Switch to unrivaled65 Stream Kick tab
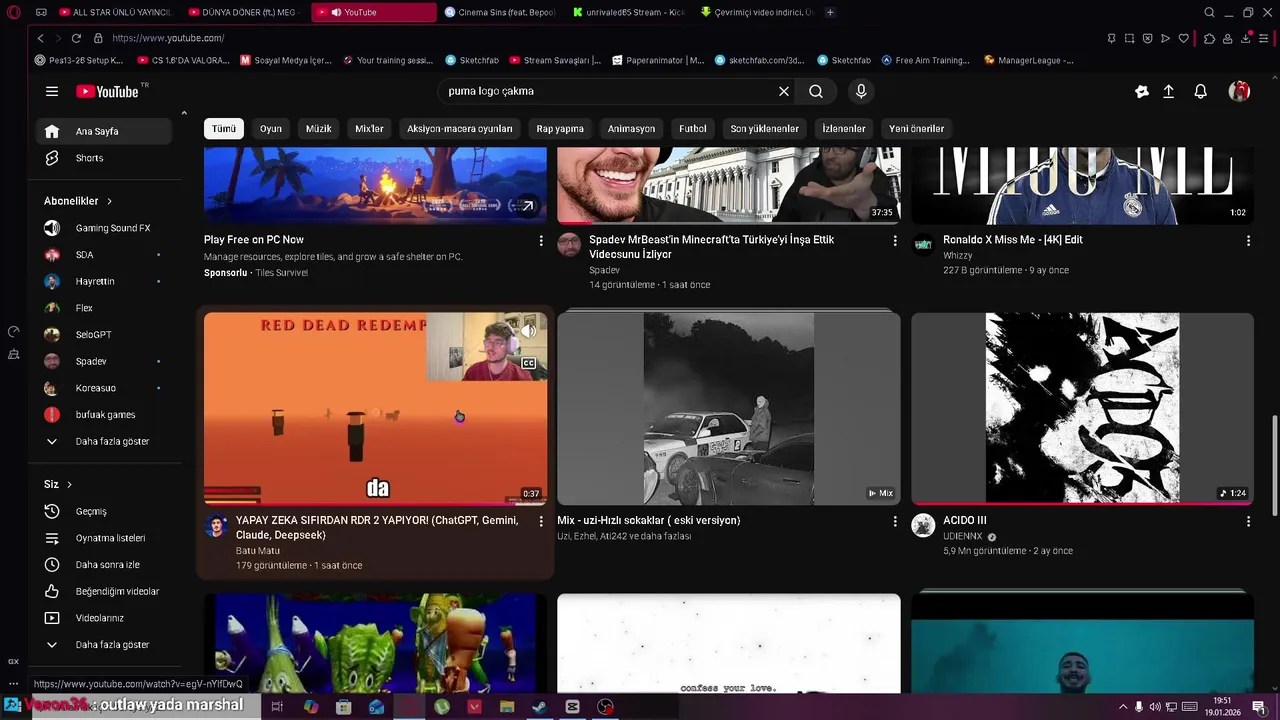The image size is (1280, 720). coord(628,12)
